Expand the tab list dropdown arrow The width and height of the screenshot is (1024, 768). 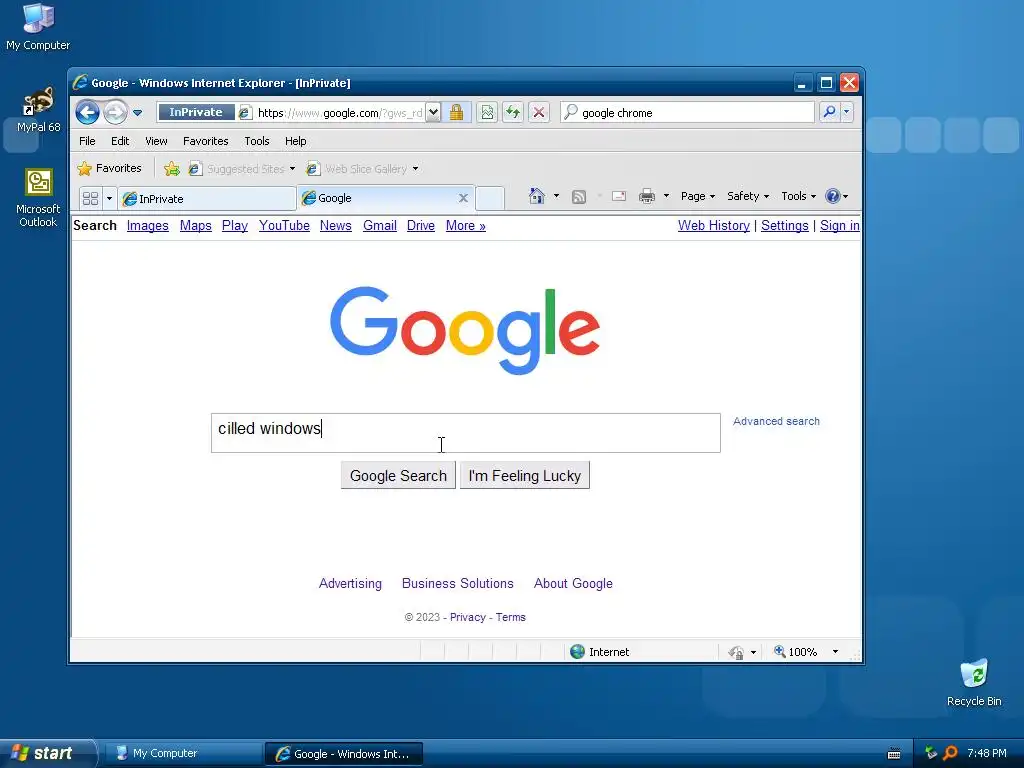pos(109,198)
